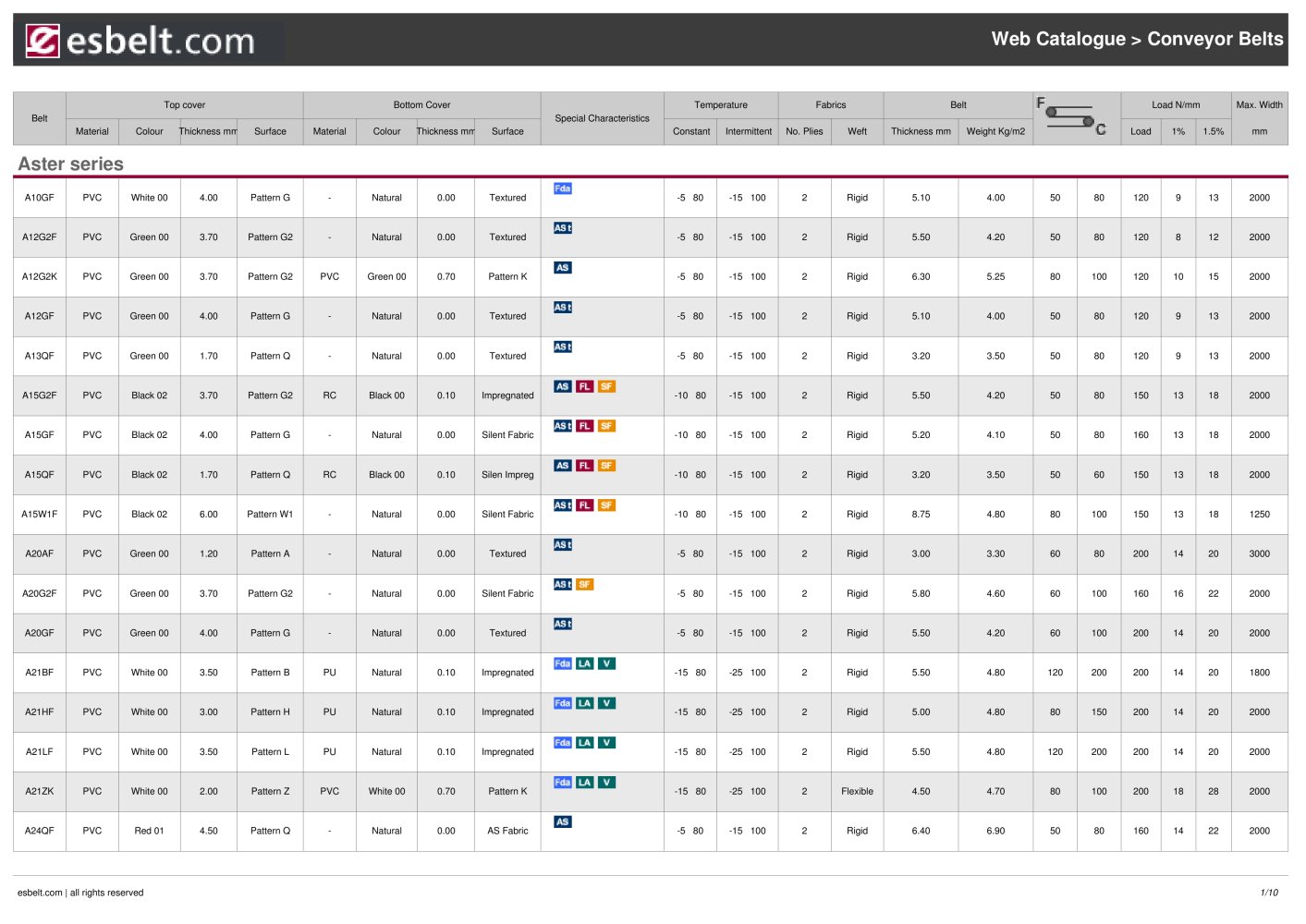Click the LA icon in A21BF row
This screenshot has height=924, width=1306.
tap(584, 663)
